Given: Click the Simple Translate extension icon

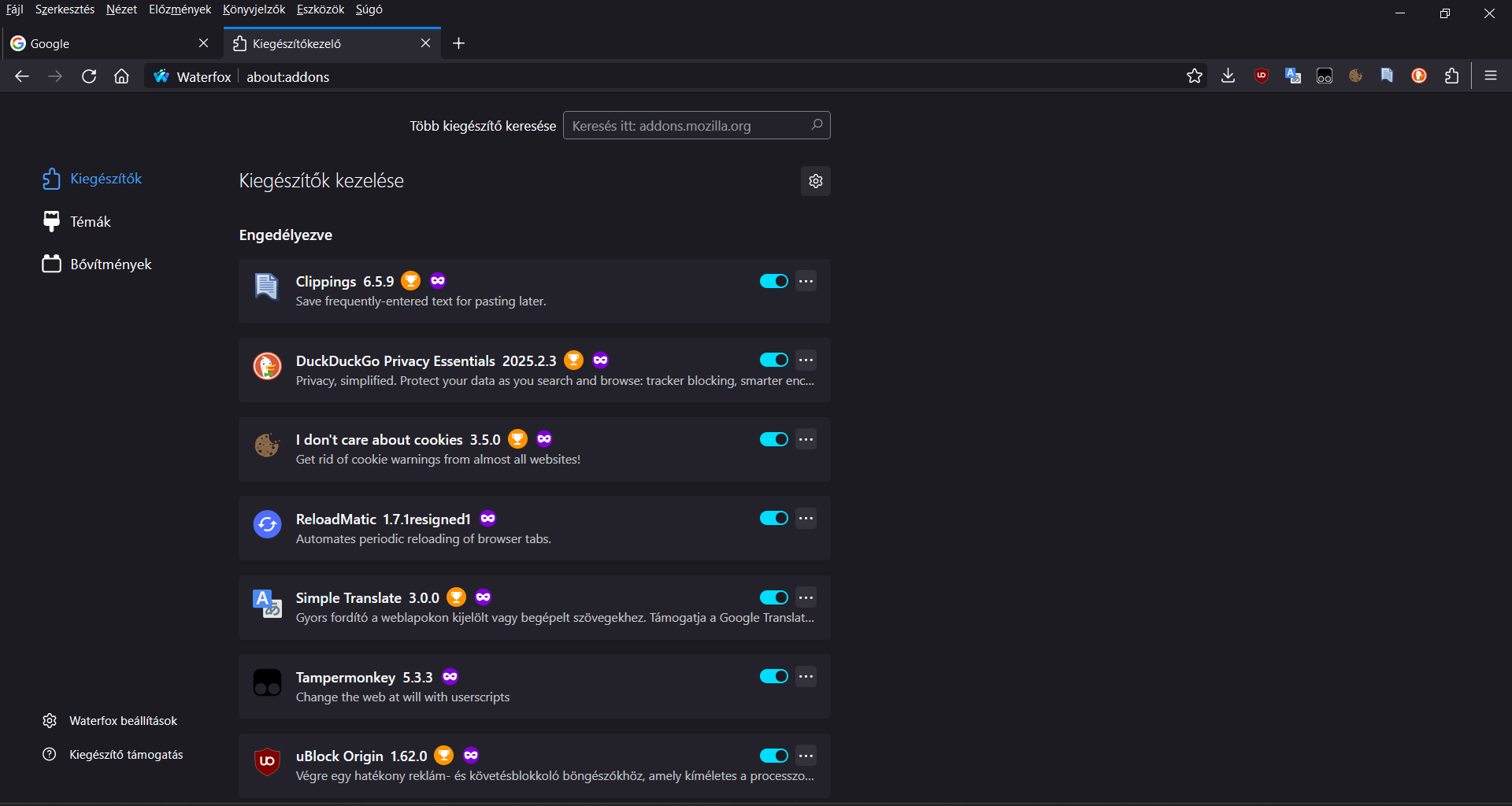Looking at the screenshot, I should pyautogui.click(x=267, y=603).
